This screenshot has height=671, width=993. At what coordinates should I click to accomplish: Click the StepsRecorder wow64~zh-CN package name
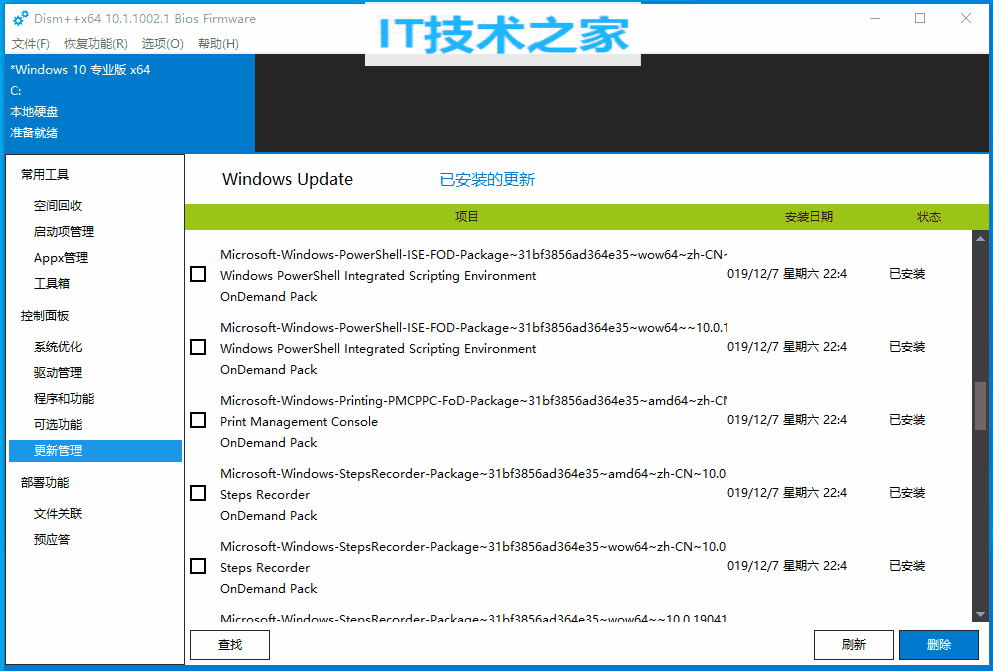(473, 546)
